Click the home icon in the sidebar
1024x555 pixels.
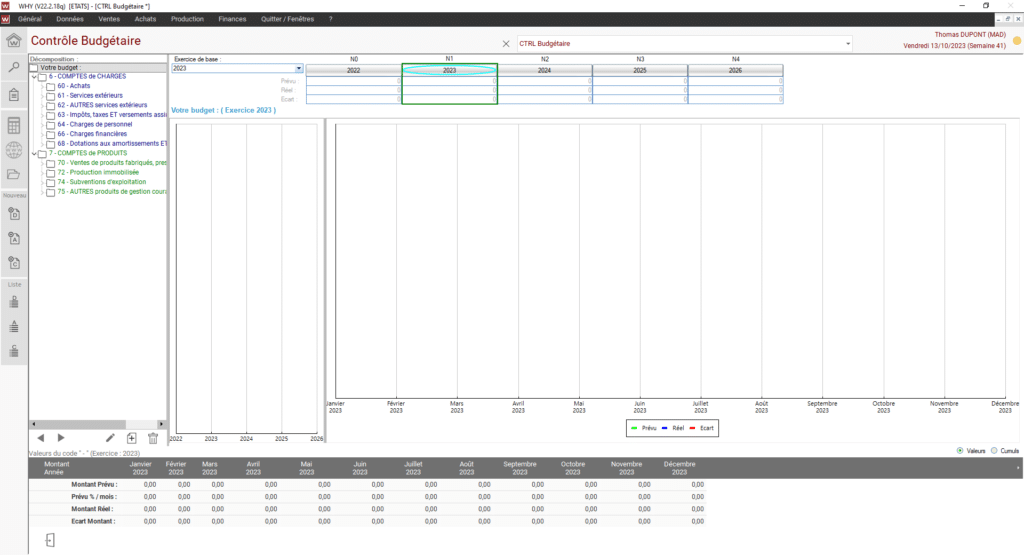[x=14, y=41]
